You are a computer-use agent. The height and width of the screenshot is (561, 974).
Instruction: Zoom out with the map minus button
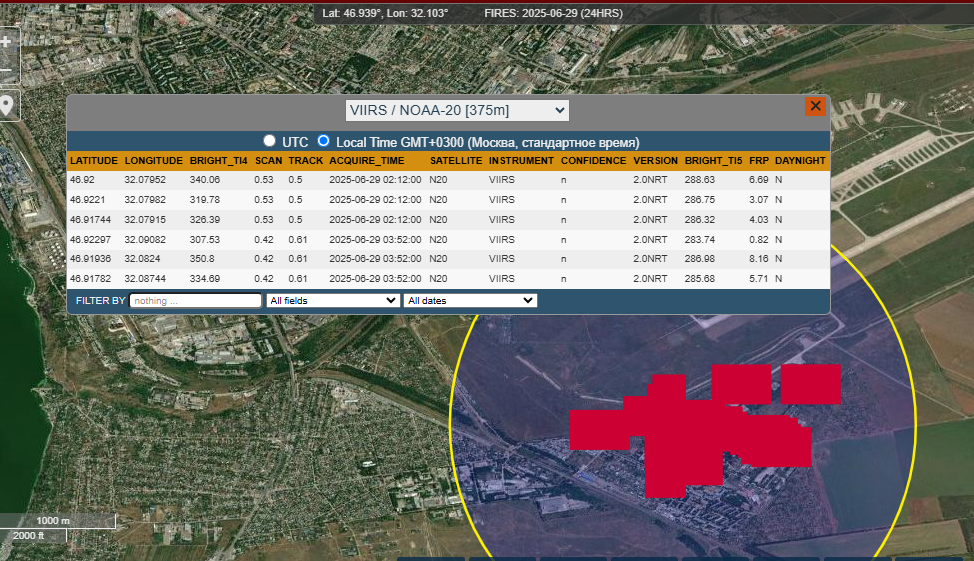pos(6,70)
